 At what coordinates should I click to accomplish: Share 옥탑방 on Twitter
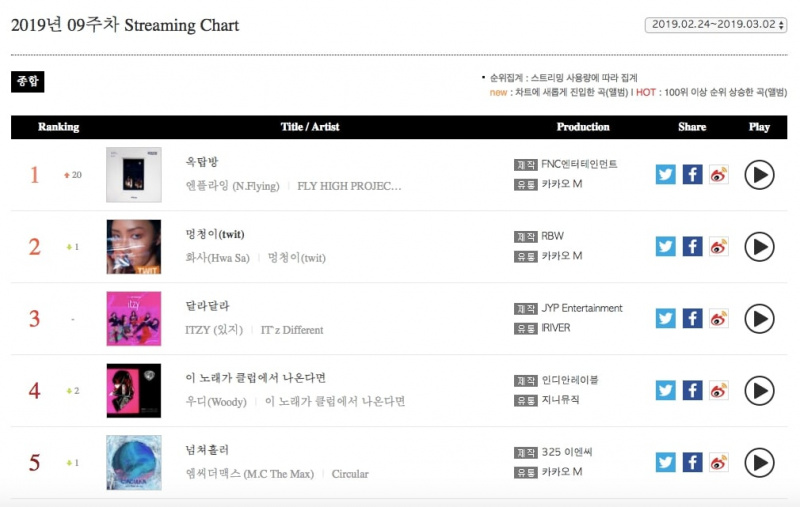tap(665, 174)
